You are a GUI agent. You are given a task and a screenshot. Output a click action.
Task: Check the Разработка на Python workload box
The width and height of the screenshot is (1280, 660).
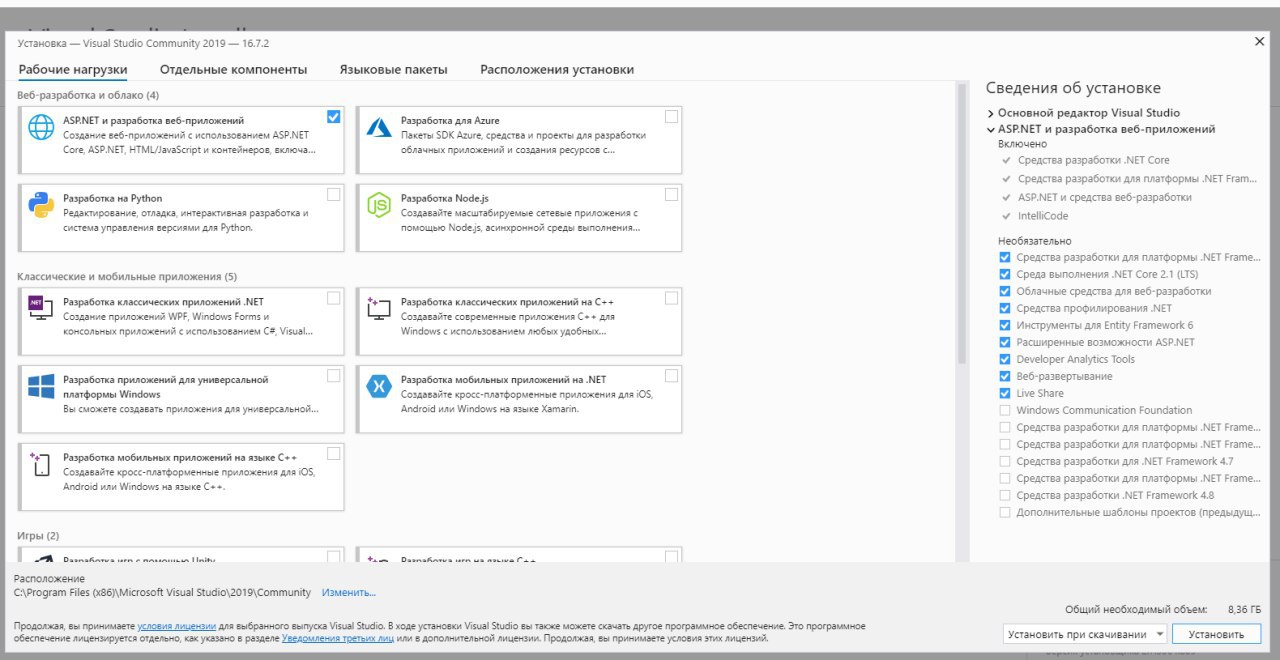[333, 194]
